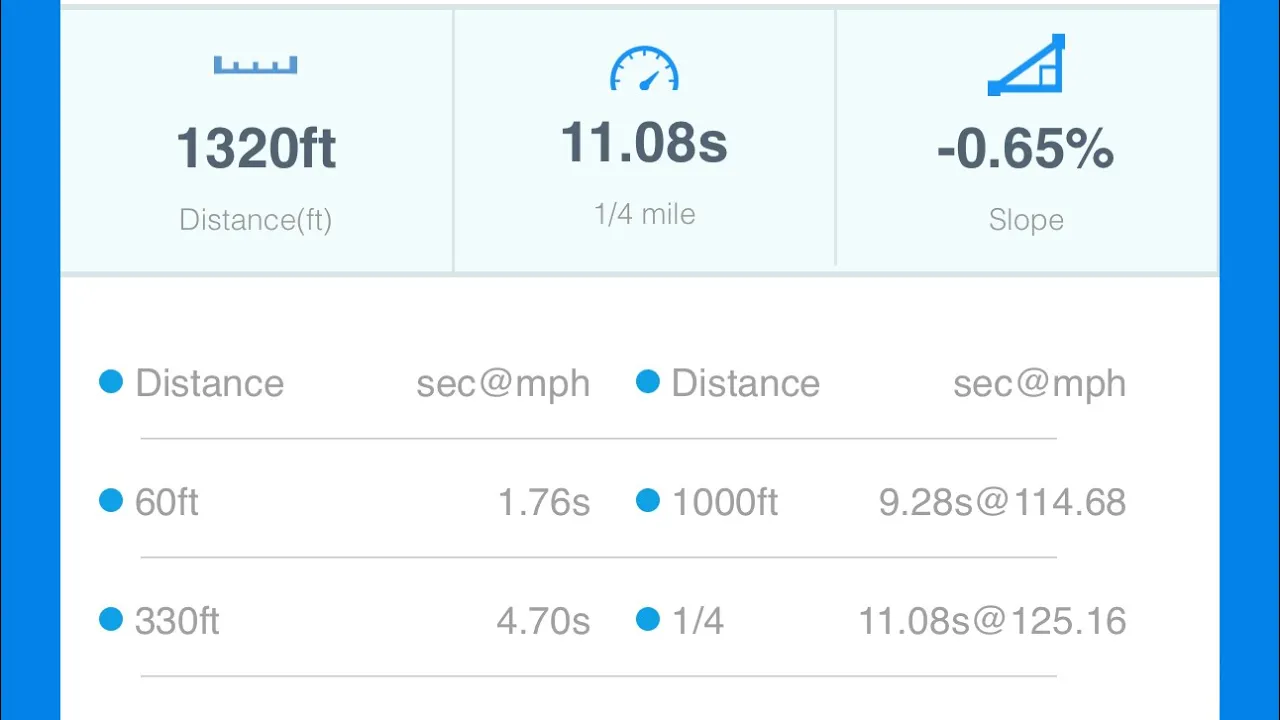Open the 330ft split row

tap(345, 620)
